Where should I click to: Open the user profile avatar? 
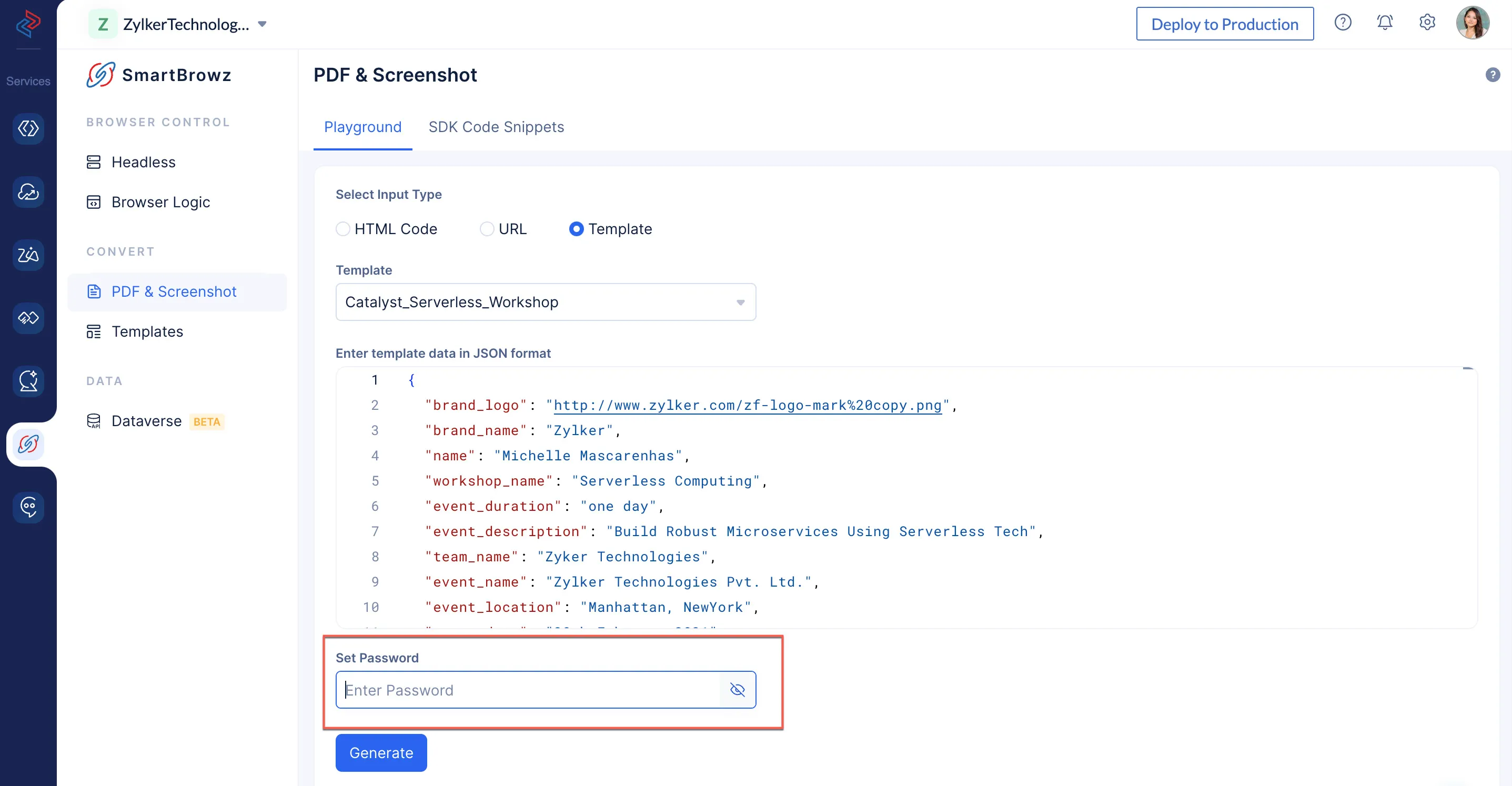1473,23
